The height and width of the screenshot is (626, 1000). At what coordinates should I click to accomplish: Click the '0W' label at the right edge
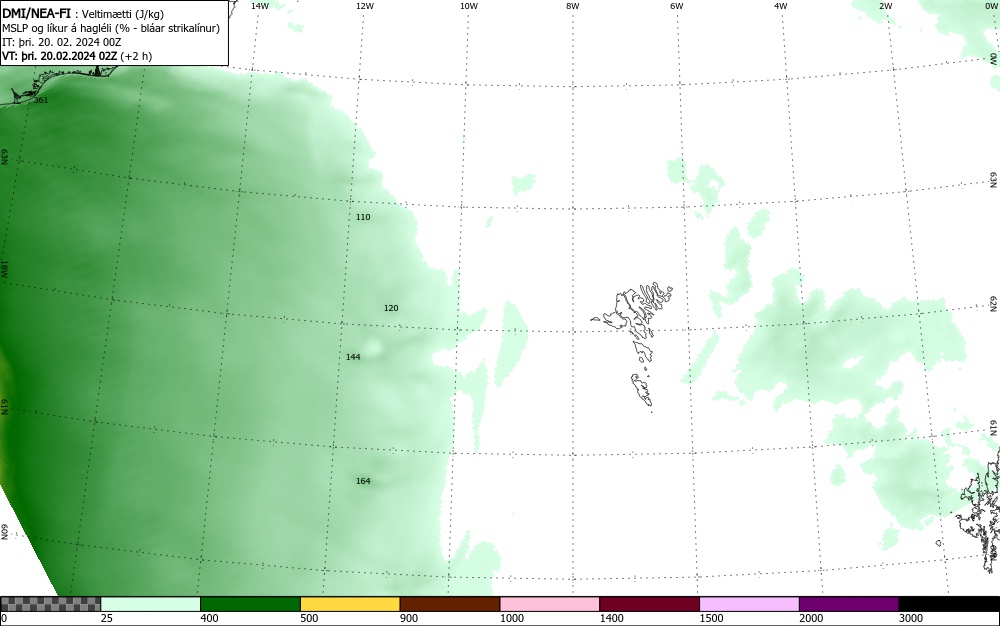[x=994, y=59]
